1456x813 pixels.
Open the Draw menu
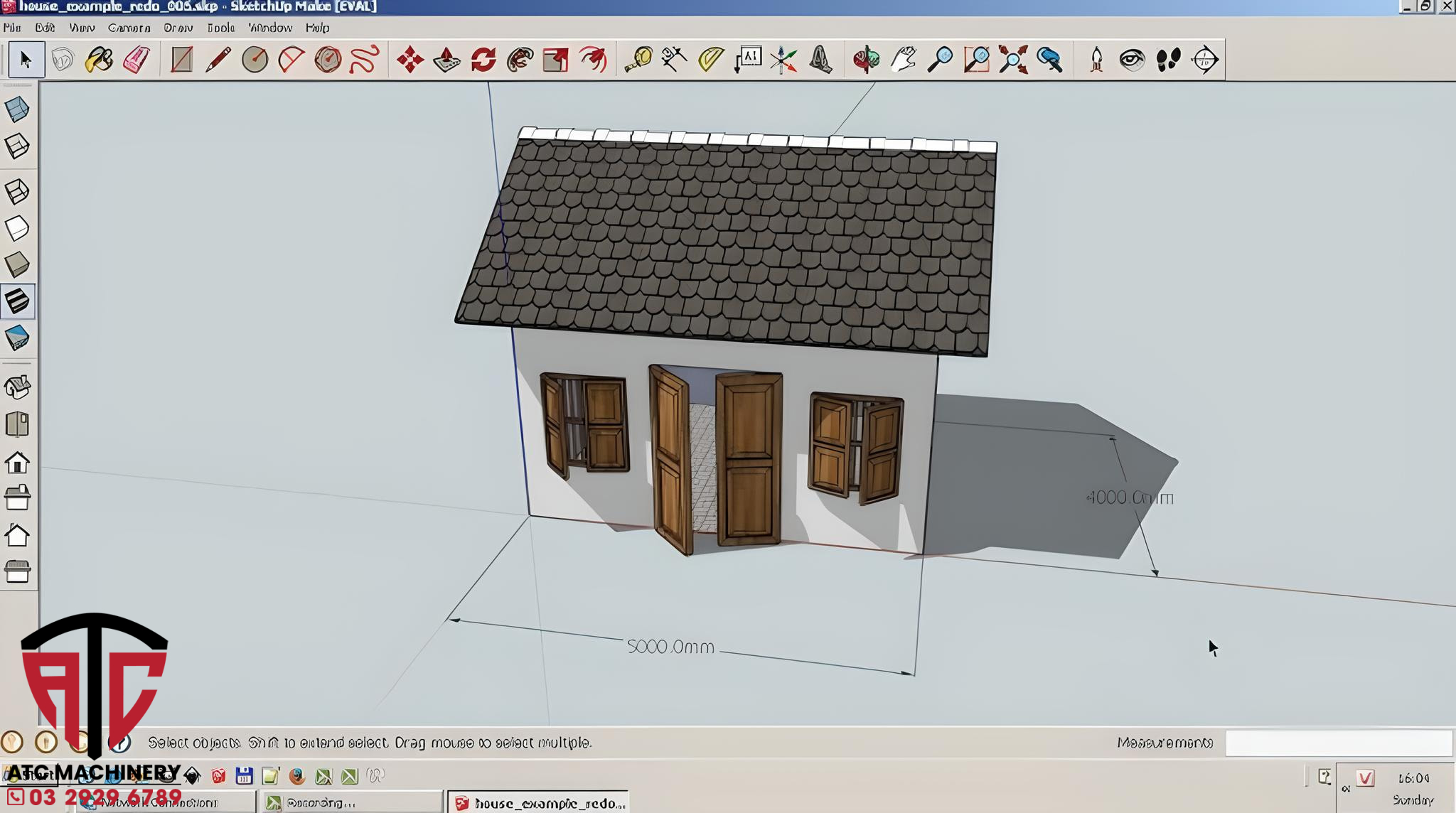pyautogui.click(x=178, y=28)
